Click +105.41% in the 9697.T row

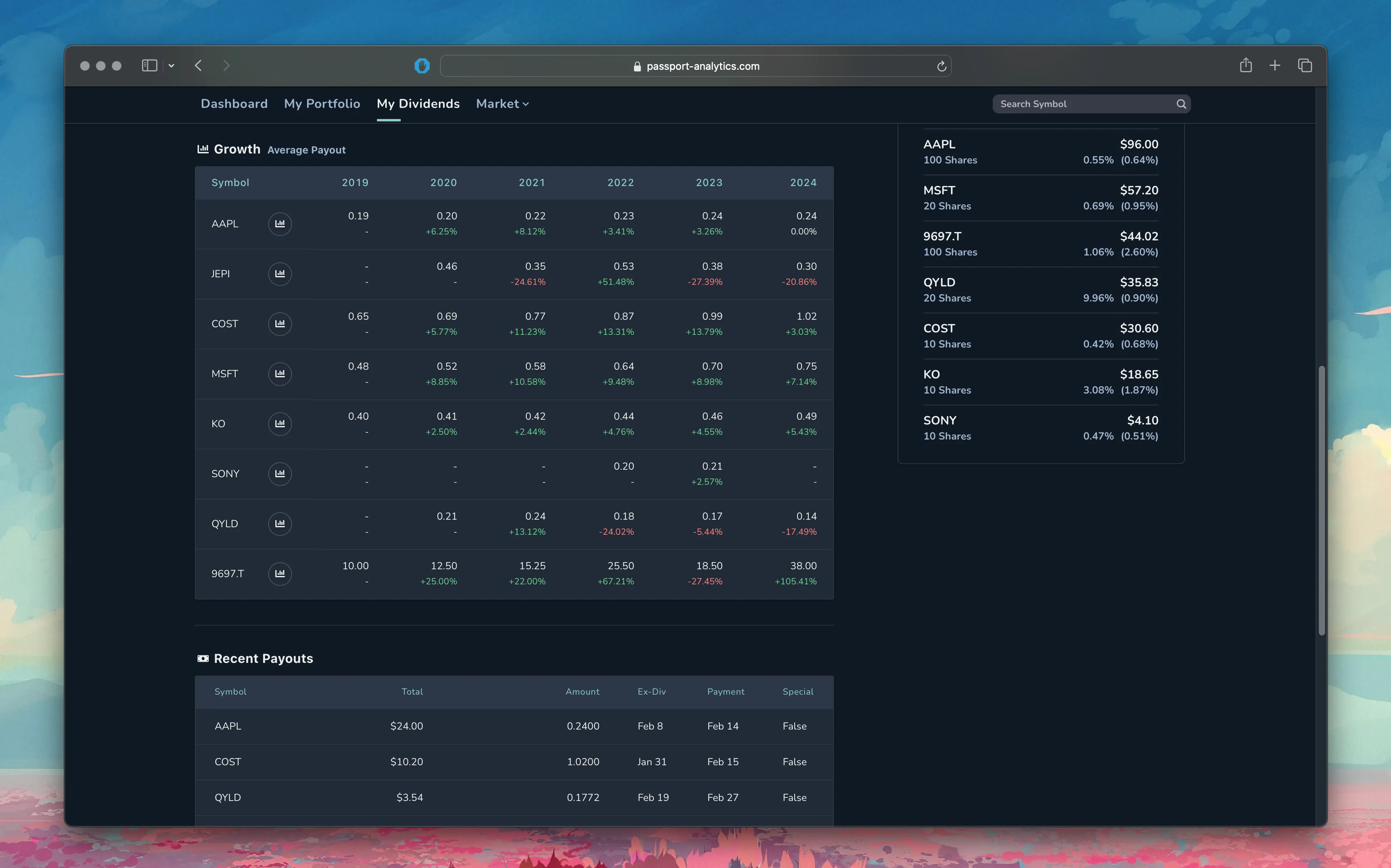coord(795,582)
